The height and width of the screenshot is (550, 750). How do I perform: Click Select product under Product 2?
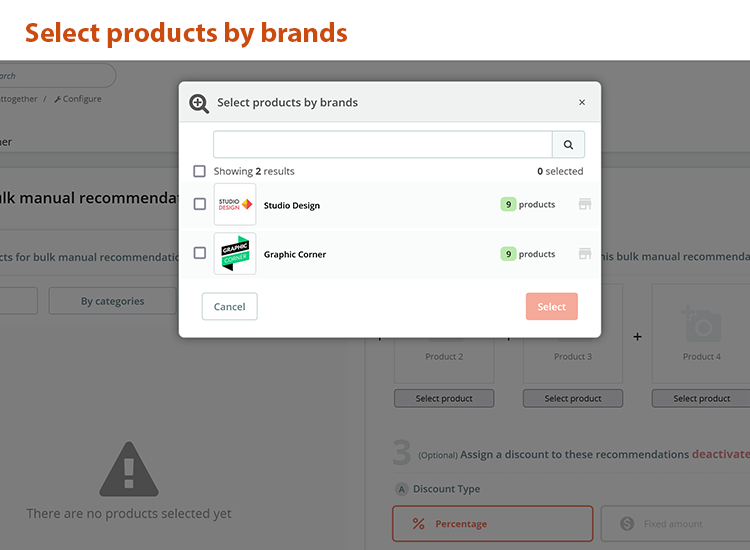coord(444,398)
